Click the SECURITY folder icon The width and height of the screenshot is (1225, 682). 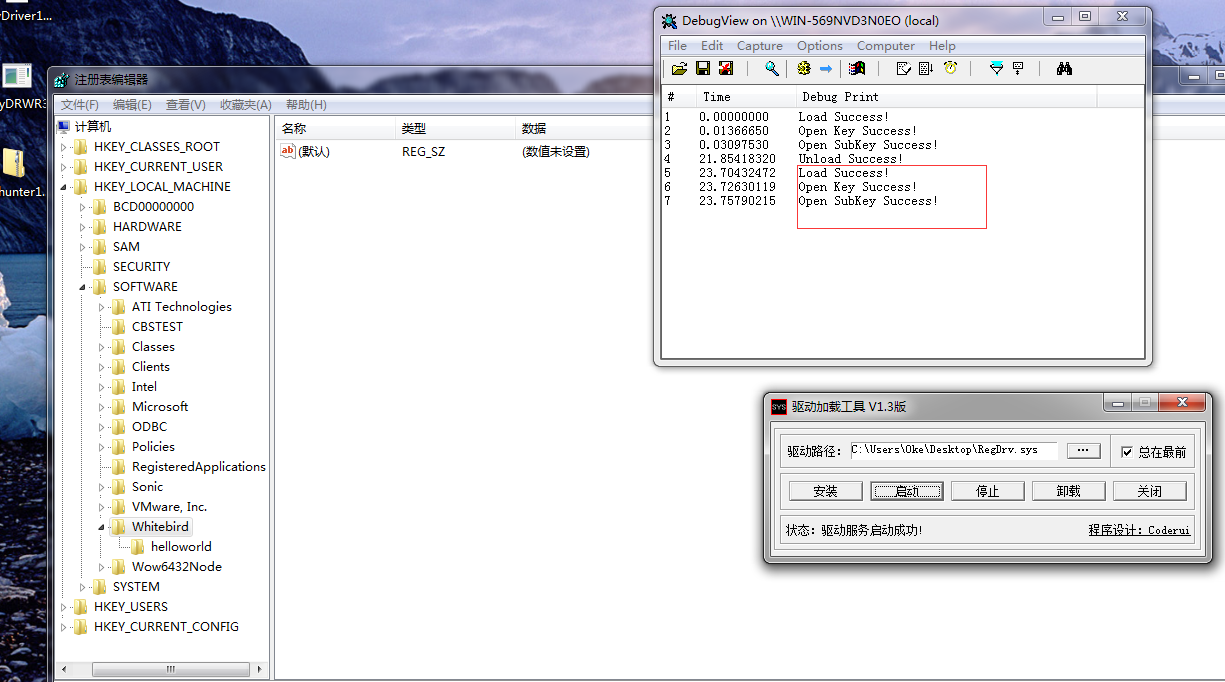[x=100, y=267]
